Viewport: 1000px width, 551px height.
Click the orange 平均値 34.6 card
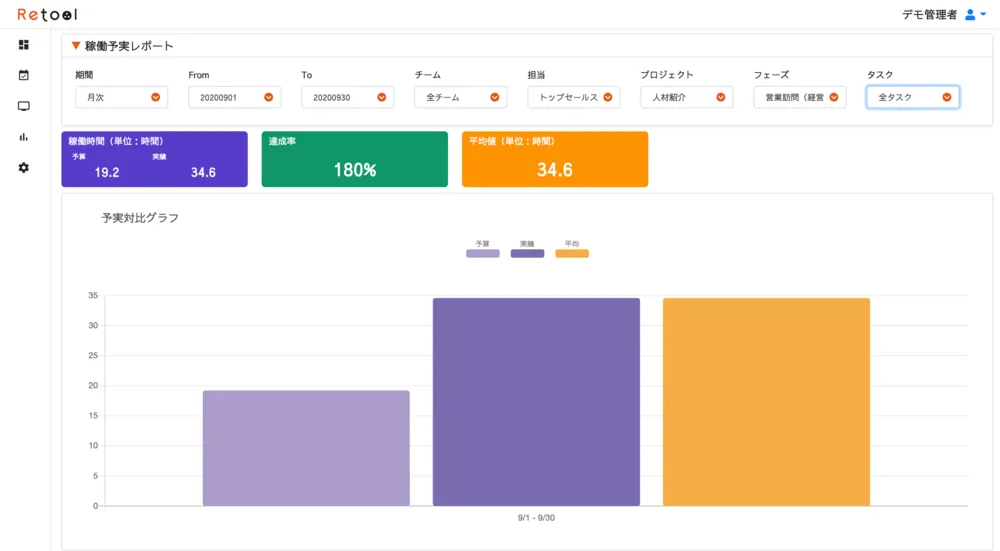pos(555,159)
